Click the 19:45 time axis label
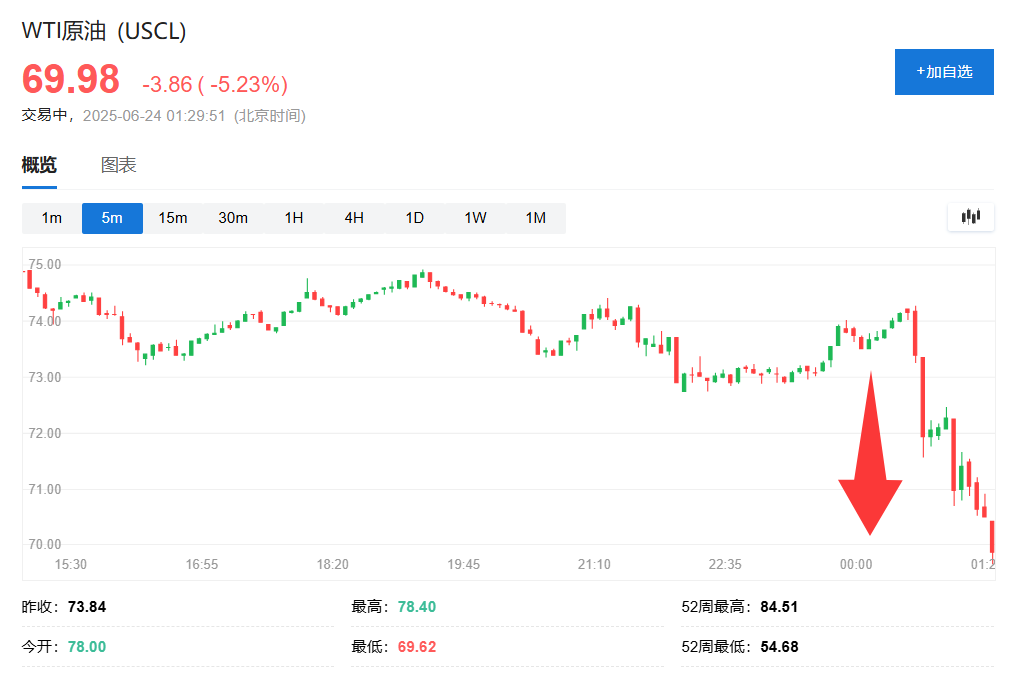This screenshot has width=1015, height=693. tap(463, 564)
